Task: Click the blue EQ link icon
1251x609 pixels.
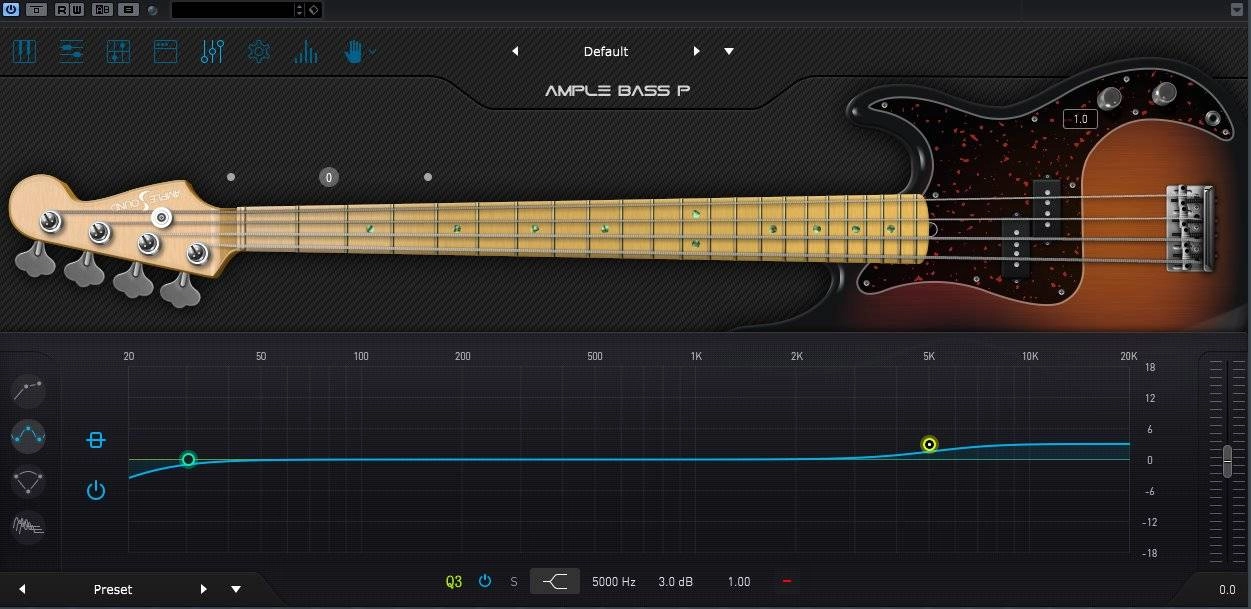Action: (96, 440)
